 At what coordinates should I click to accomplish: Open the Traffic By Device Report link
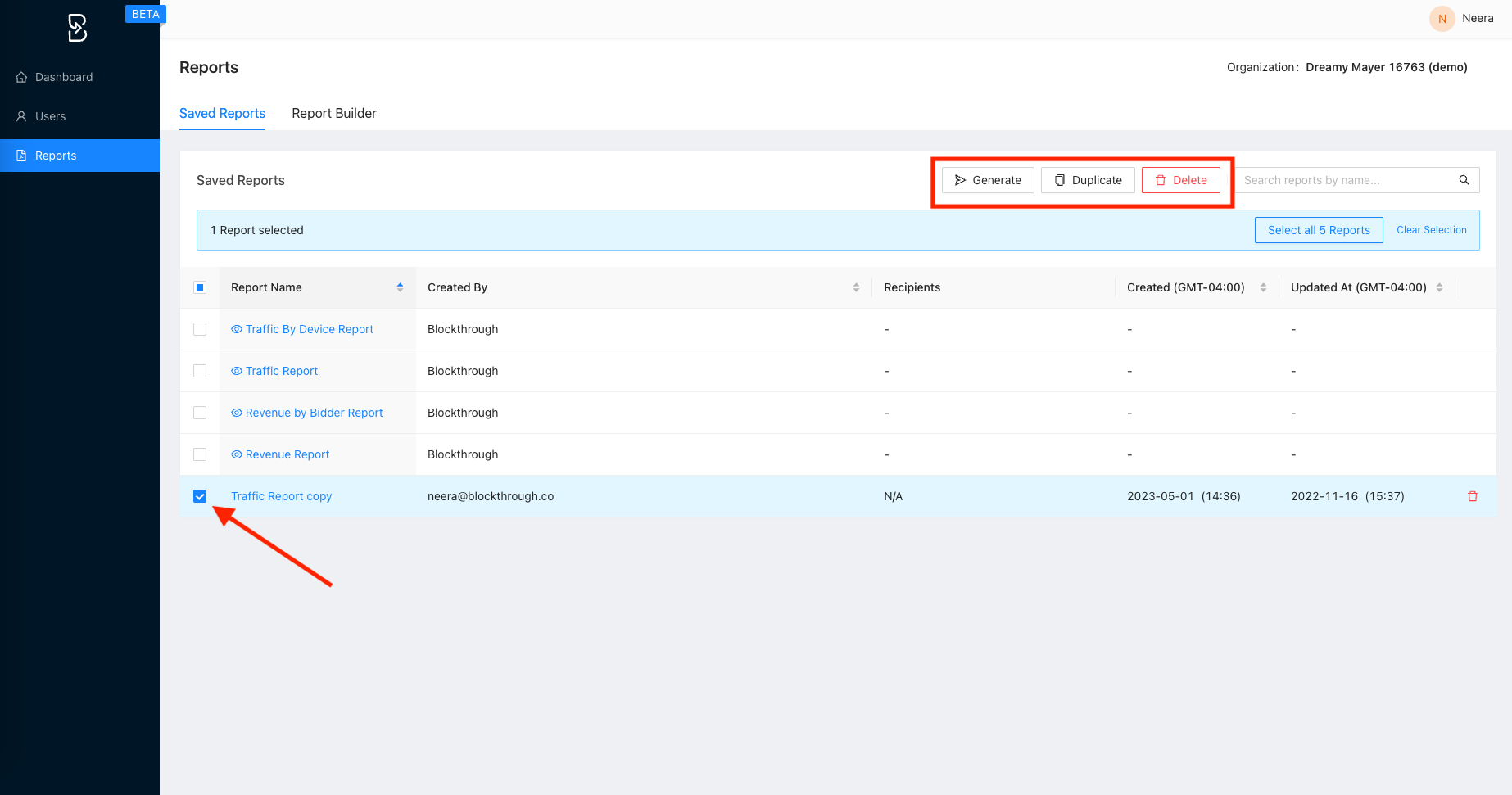tap(310, 329)
